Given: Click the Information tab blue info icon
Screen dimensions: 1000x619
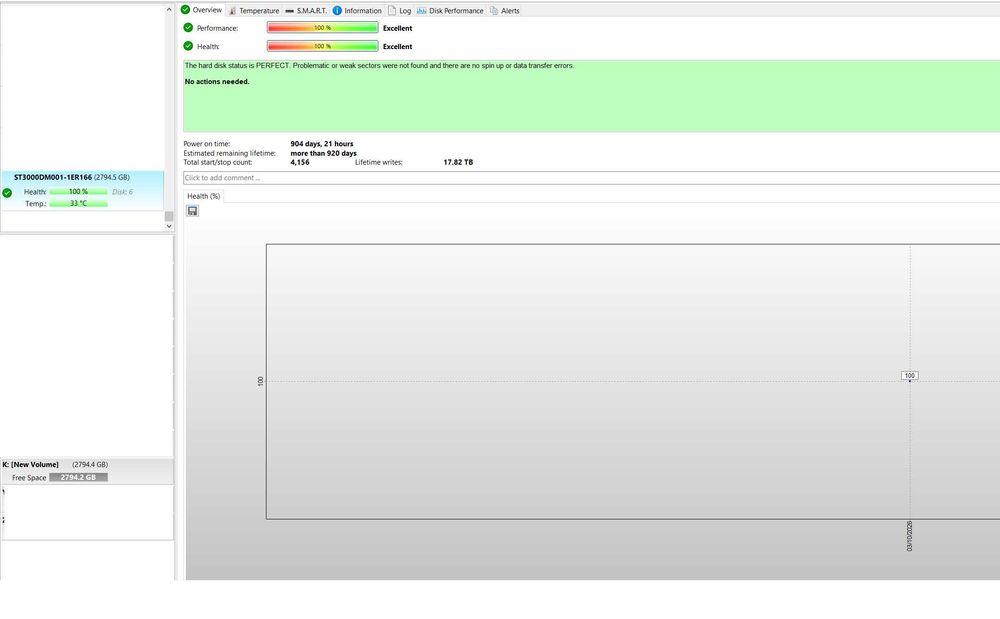Looking at the screenshot, I should [x=337, y=10].
